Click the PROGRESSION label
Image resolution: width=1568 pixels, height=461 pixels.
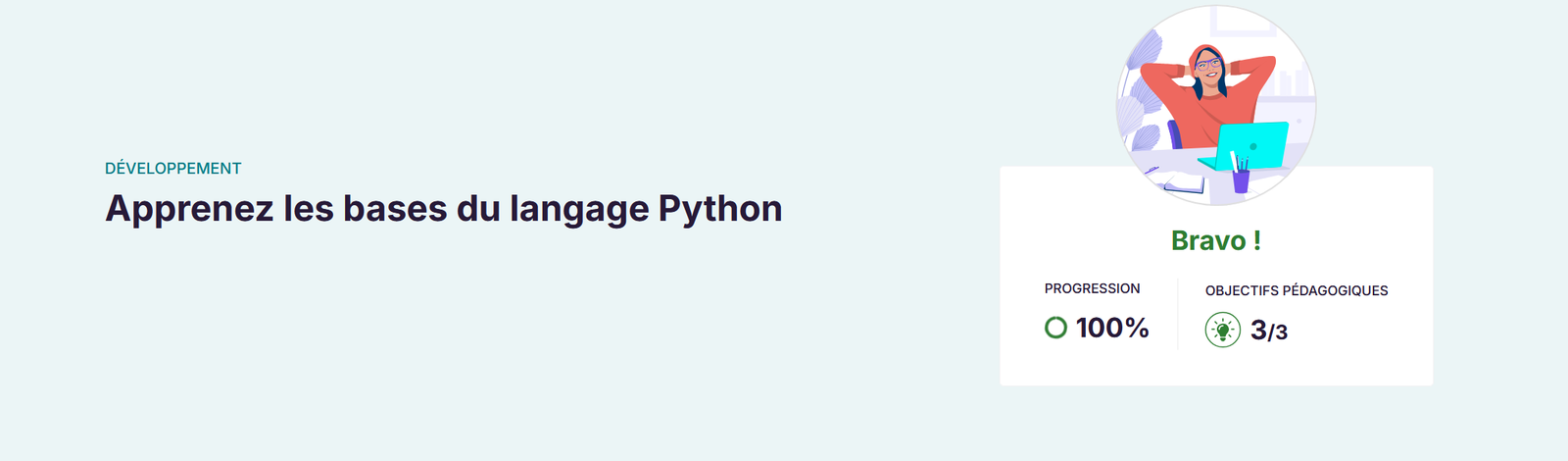[1092, 288]
